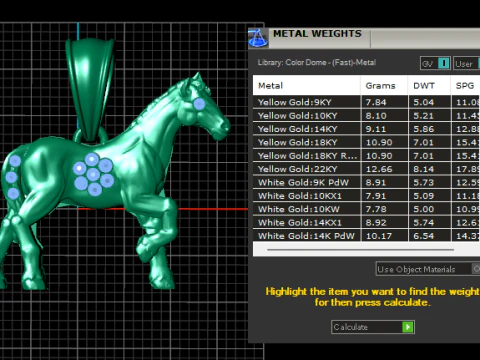
Task: Select the White Gold:10KW row
Action: click(366, 209)
